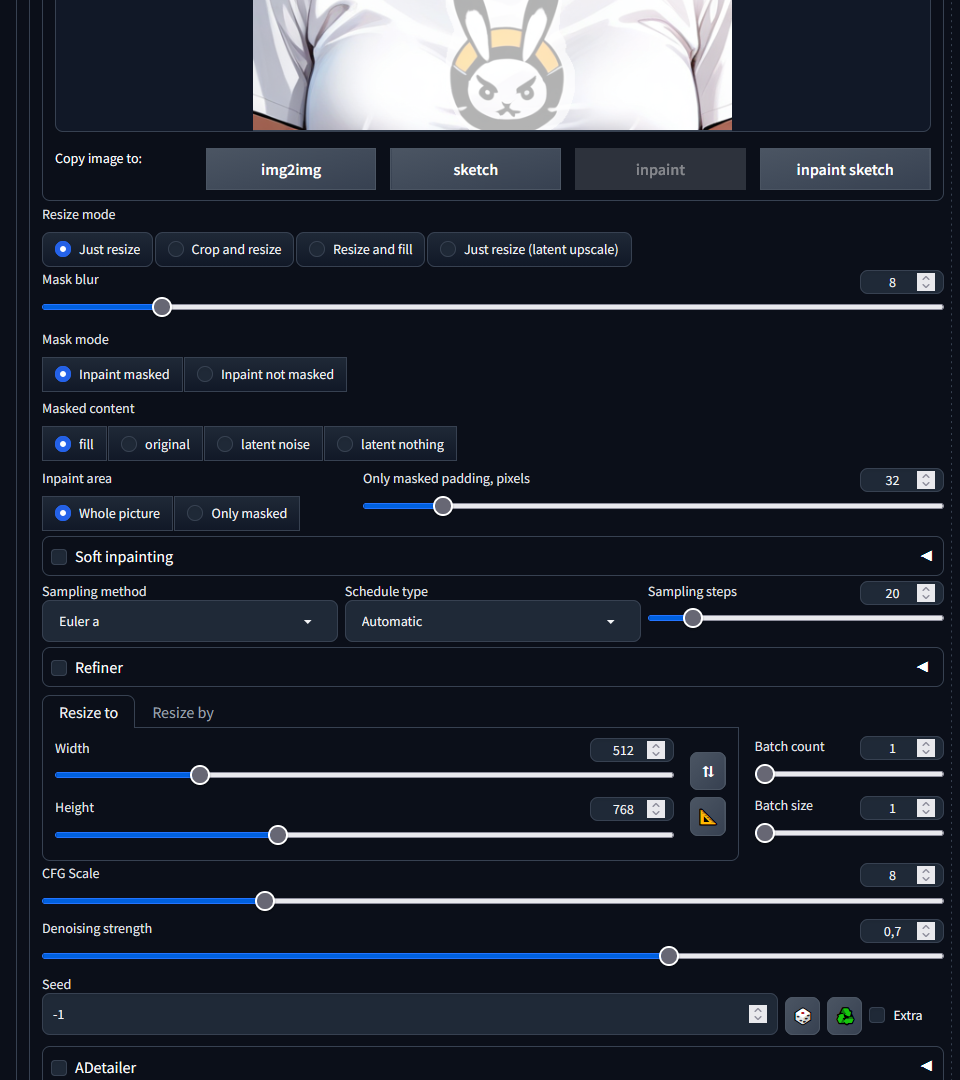The height and width of the screenshot is (1080, 960).
Task: Choose Inpaint not masked mask mode
Action: pos(265,374)
